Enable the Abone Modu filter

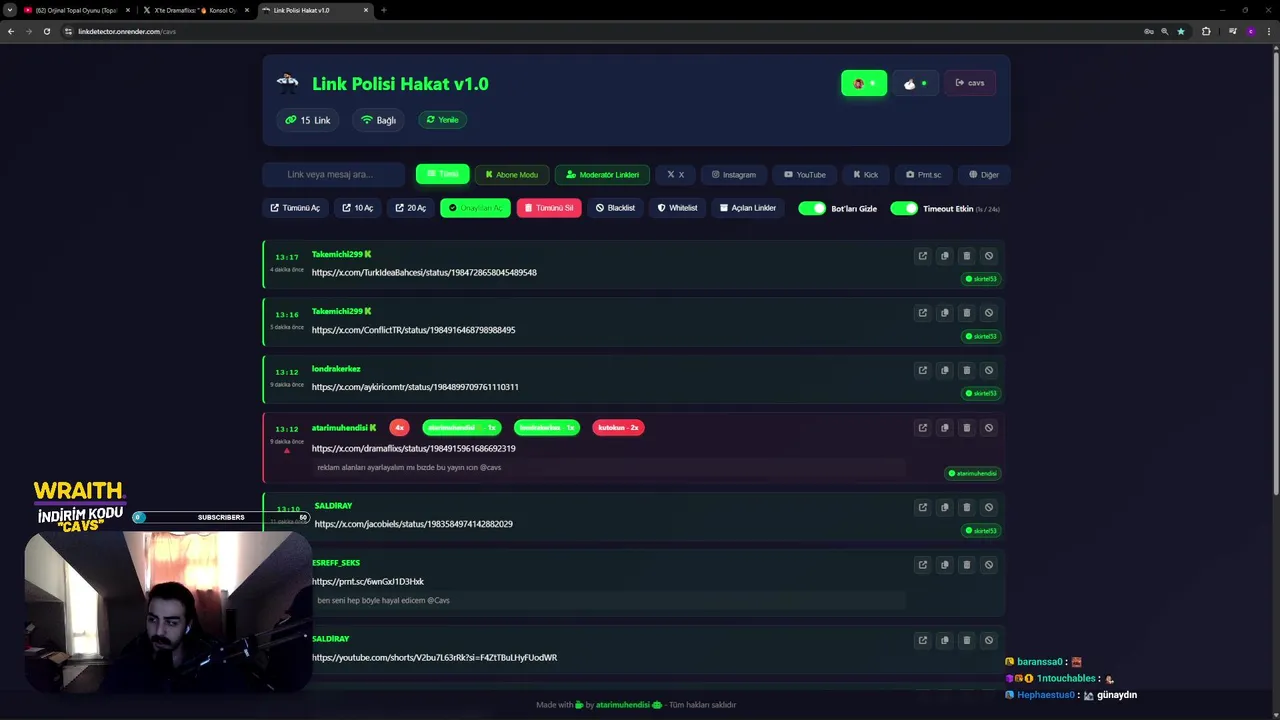[x=512, y=174]
